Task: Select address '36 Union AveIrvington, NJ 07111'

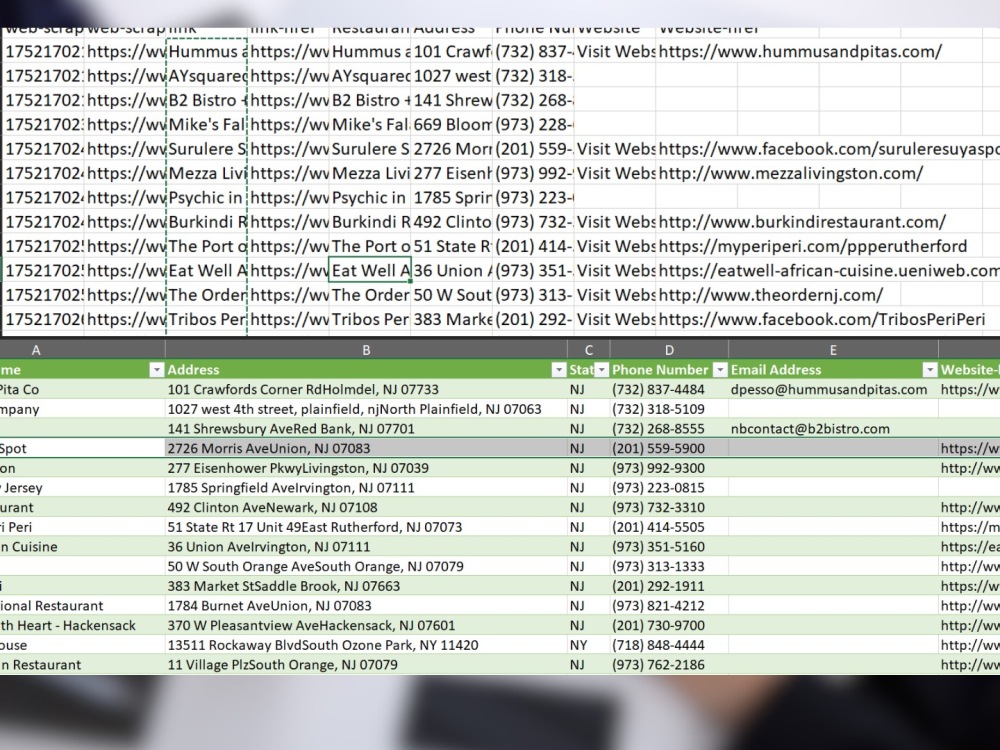Action: pos(366,547)
